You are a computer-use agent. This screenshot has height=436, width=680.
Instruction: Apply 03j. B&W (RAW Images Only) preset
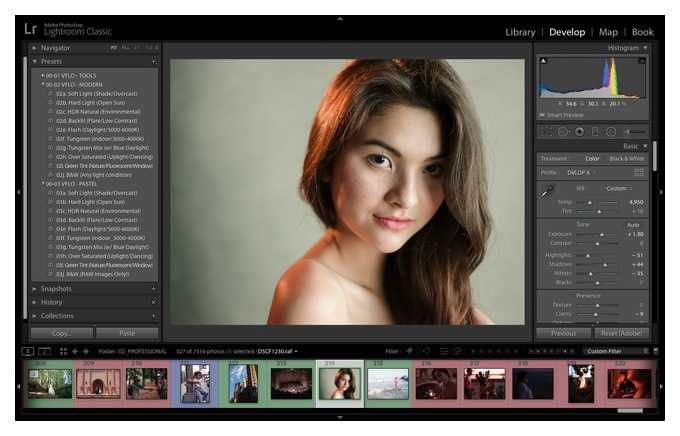click(x=92, y=274)
